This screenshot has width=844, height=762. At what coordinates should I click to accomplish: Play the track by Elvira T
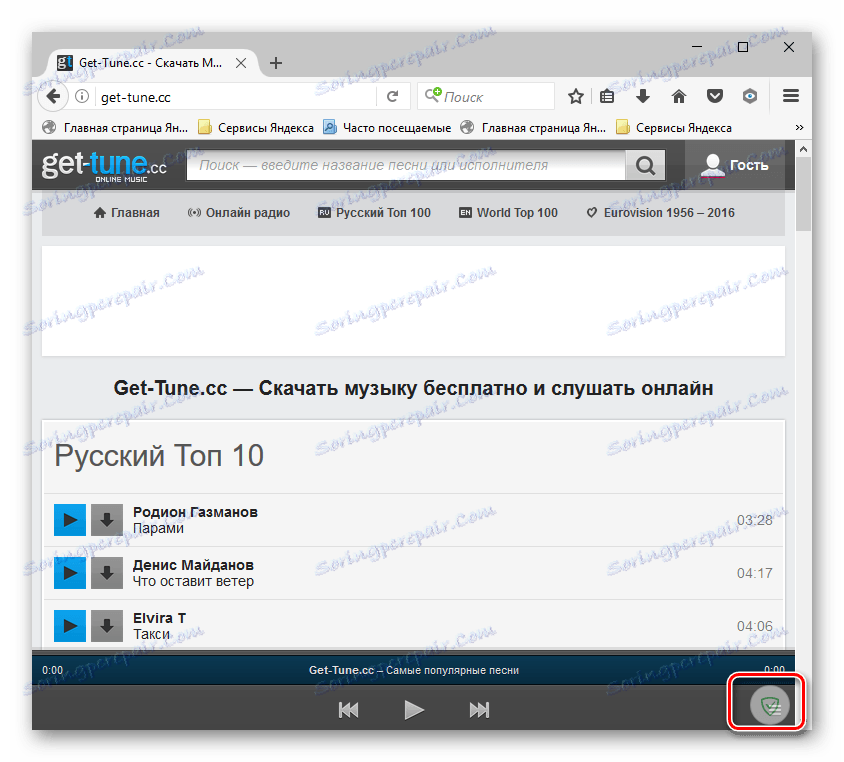pos(69,626)
